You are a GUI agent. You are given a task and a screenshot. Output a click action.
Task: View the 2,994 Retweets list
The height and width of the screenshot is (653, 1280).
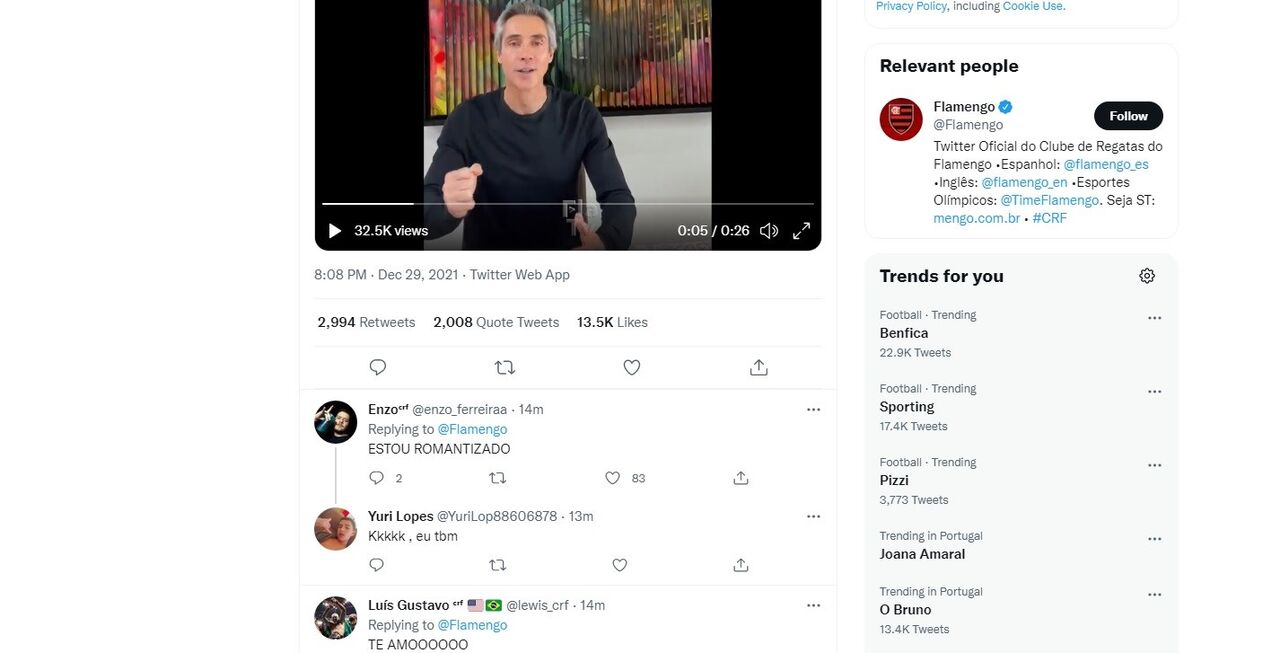(x=366, y=322)
